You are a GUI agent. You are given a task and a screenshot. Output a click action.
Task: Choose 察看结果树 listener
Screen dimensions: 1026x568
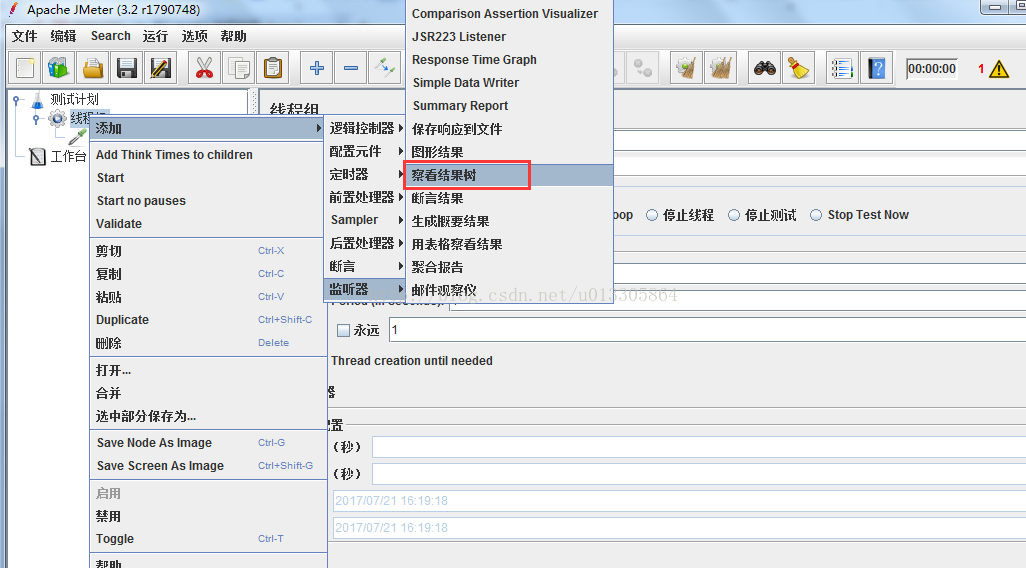click(x=509, y=175)
